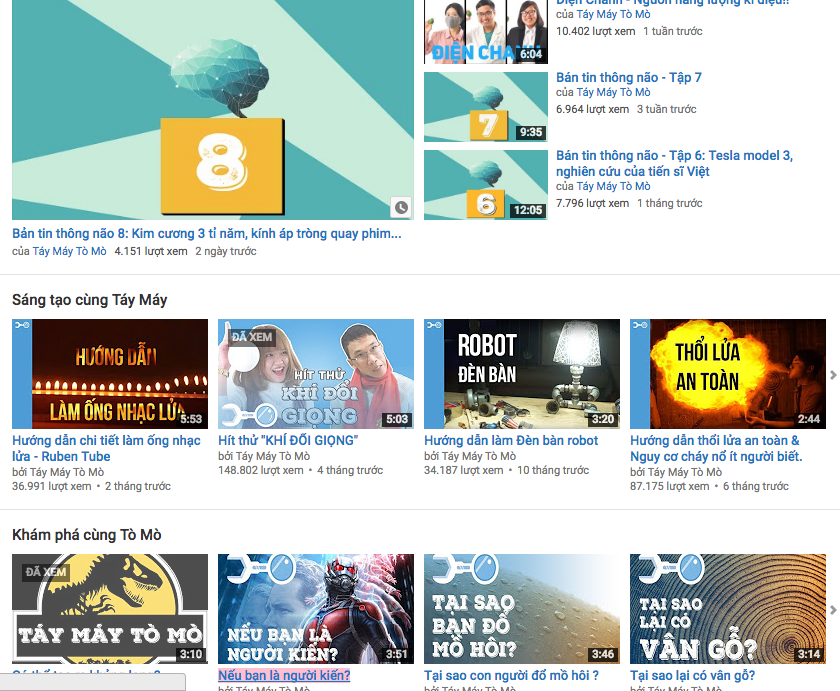Open the large Bản tin thông não 8 thumbnail
This screenshot has width=840, height=691.
213,109
